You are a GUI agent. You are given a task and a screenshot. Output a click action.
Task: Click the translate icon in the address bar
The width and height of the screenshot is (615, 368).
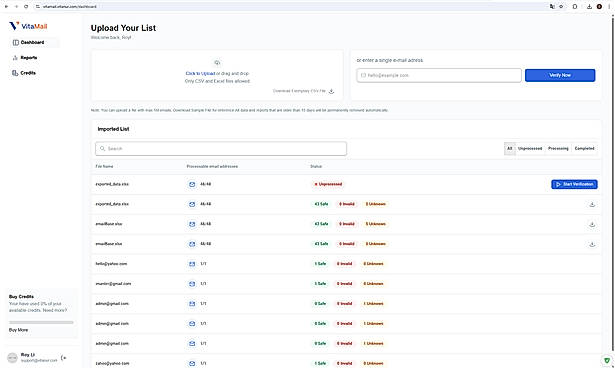[552, 7]
